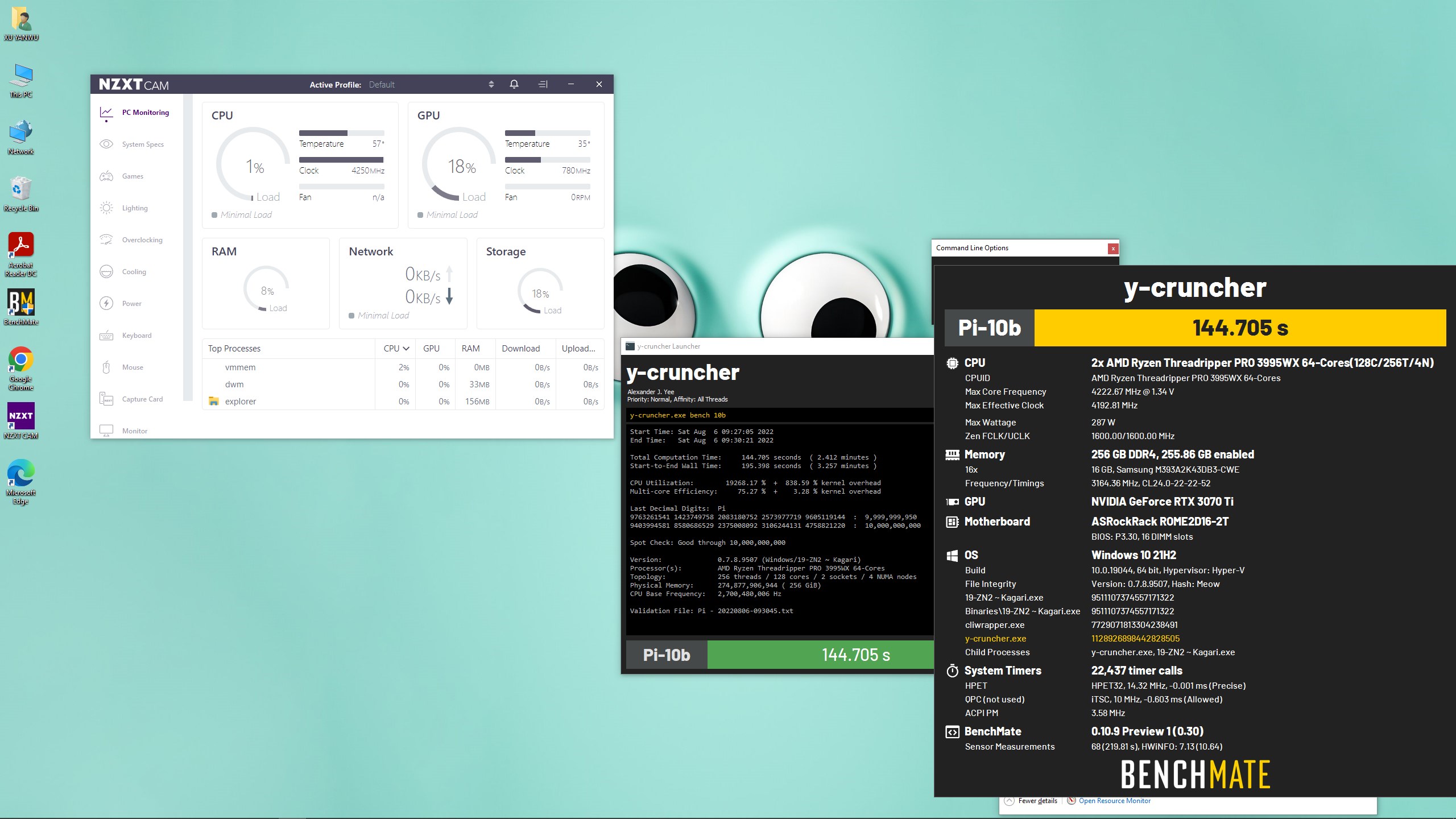Image resolution: width=1456 pixels, height=819 pixels.
Task: Click the GPU load gauge
Action: tap(460, 164)
